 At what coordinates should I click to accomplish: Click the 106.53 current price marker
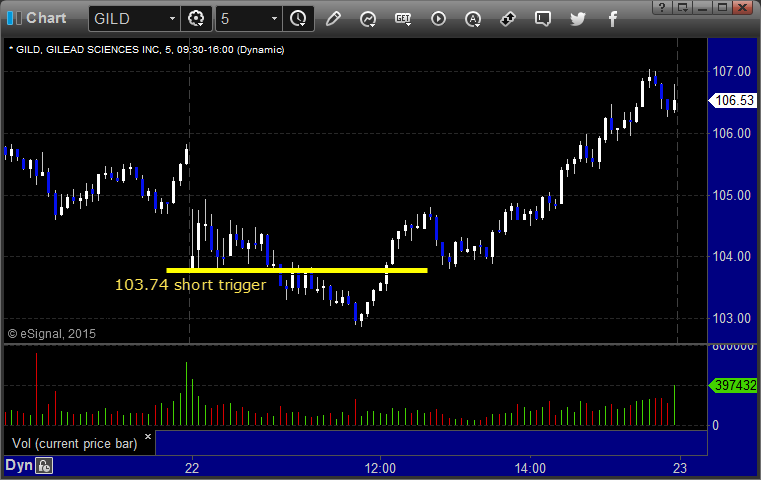click(733, 100)
